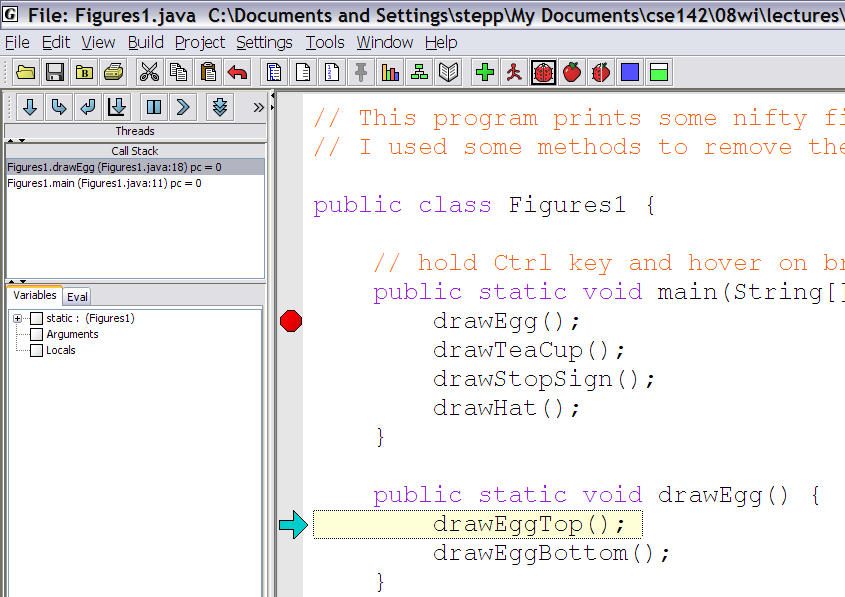This screenshot has height=597, width=845.
Task: Click the Arguments box in Variables
Action: pos(37,335)
